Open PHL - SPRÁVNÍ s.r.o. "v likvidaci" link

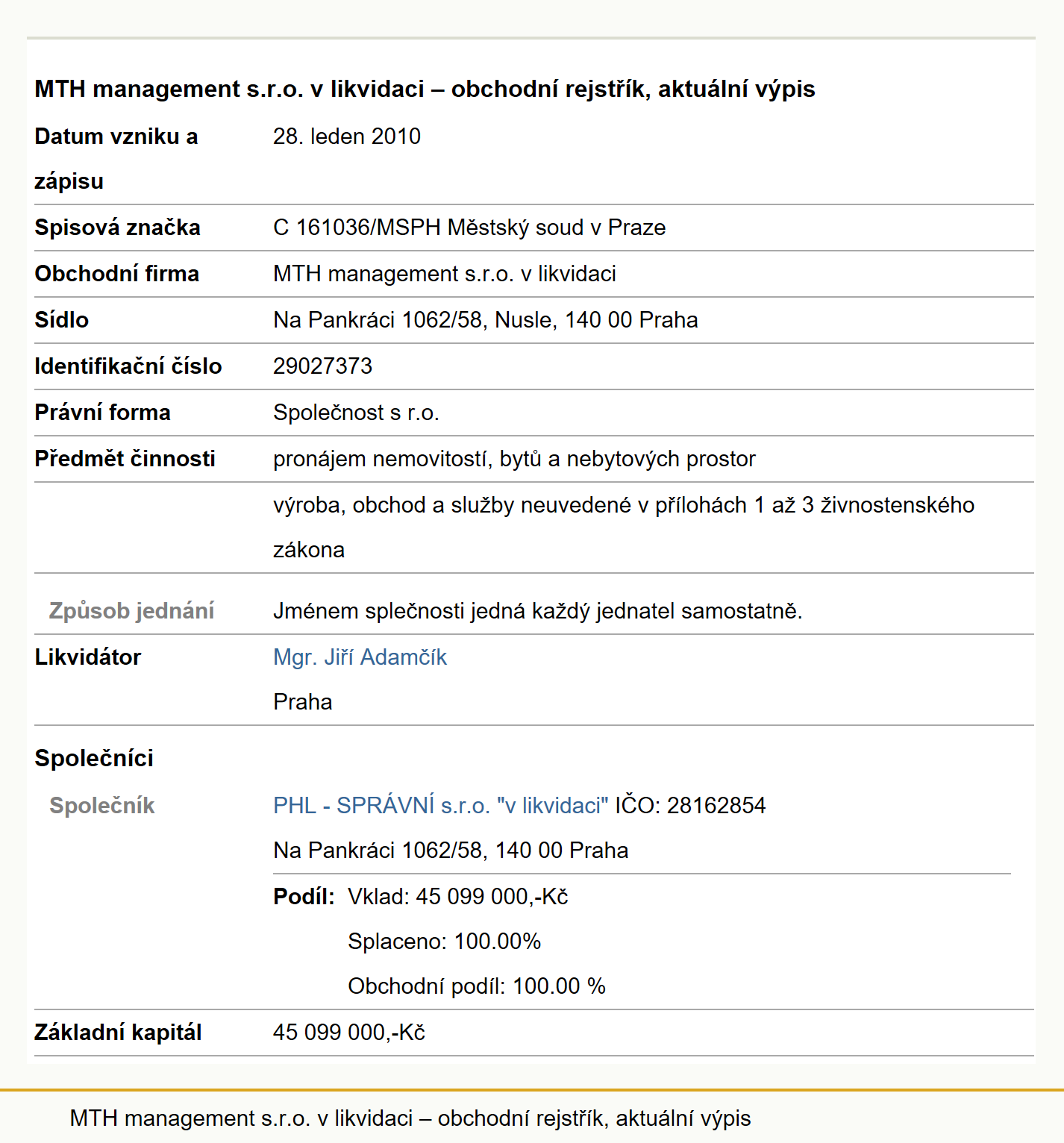tap(441, 806)
